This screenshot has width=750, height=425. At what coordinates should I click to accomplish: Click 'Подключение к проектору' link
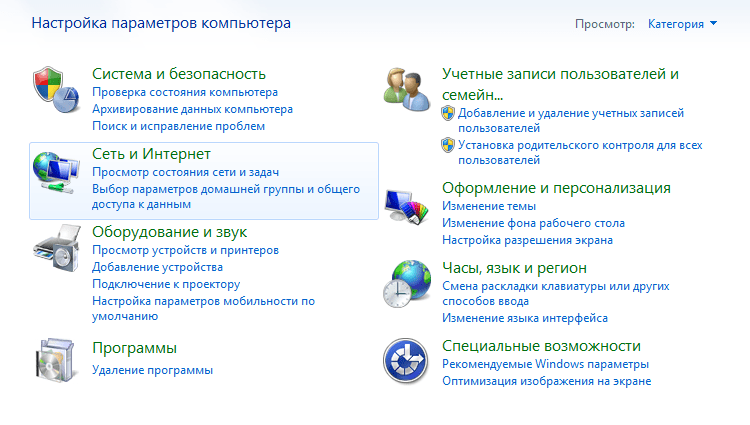166,284
